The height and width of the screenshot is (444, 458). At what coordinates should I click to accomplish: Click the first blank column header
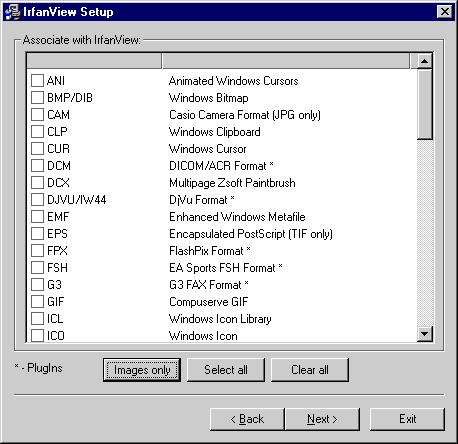[94, 61]
